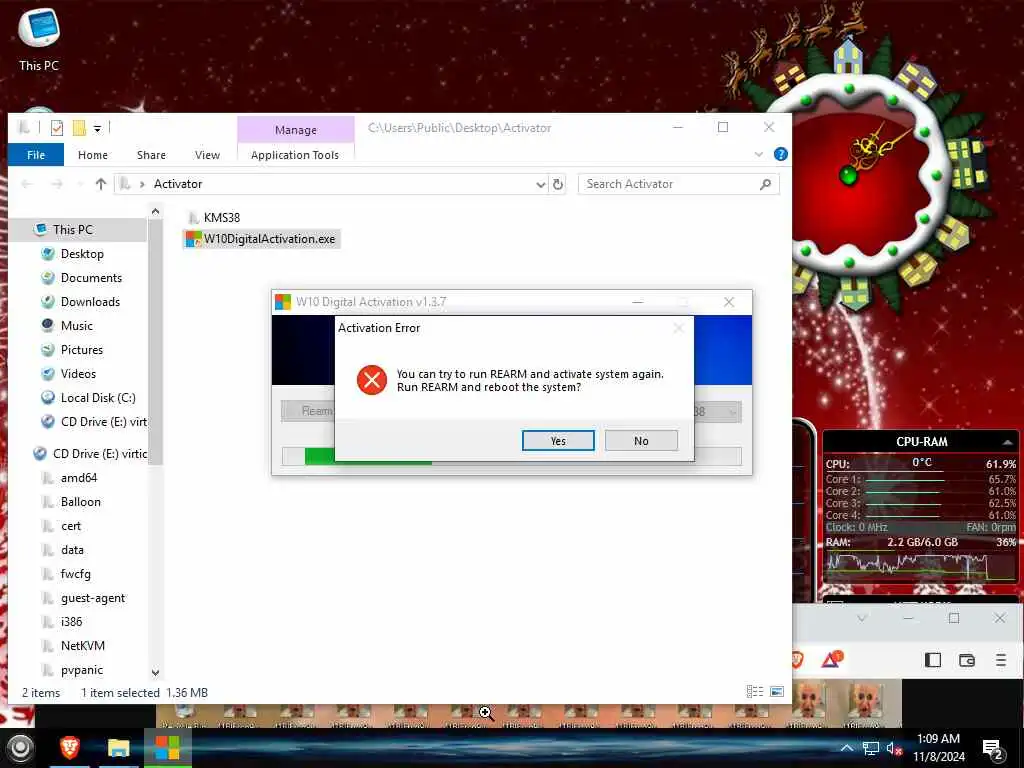Click Brave tab search chevron
This screenshot has height=768, width=1024.
click(x=862, y=618)
